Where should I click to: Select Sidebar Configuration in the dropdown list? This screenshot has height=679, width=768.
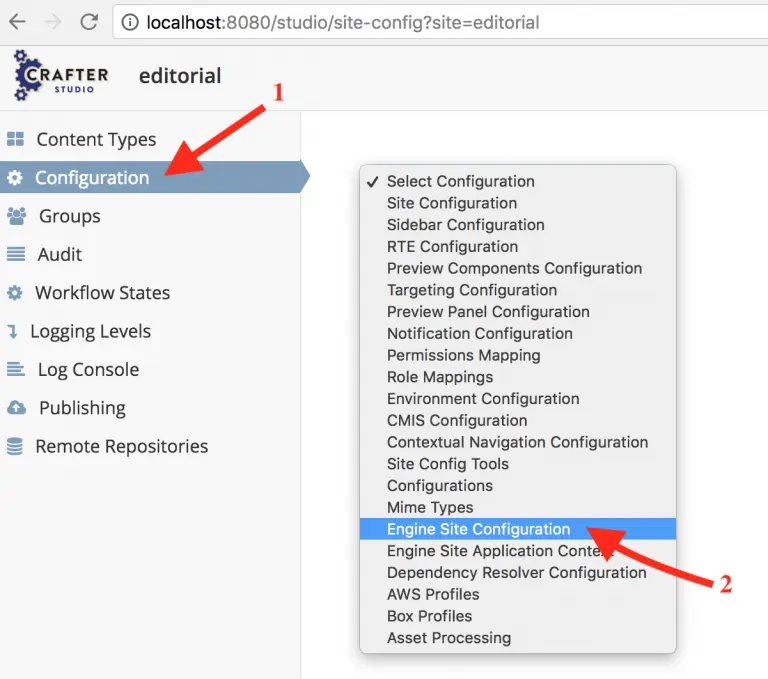[465, 225]
